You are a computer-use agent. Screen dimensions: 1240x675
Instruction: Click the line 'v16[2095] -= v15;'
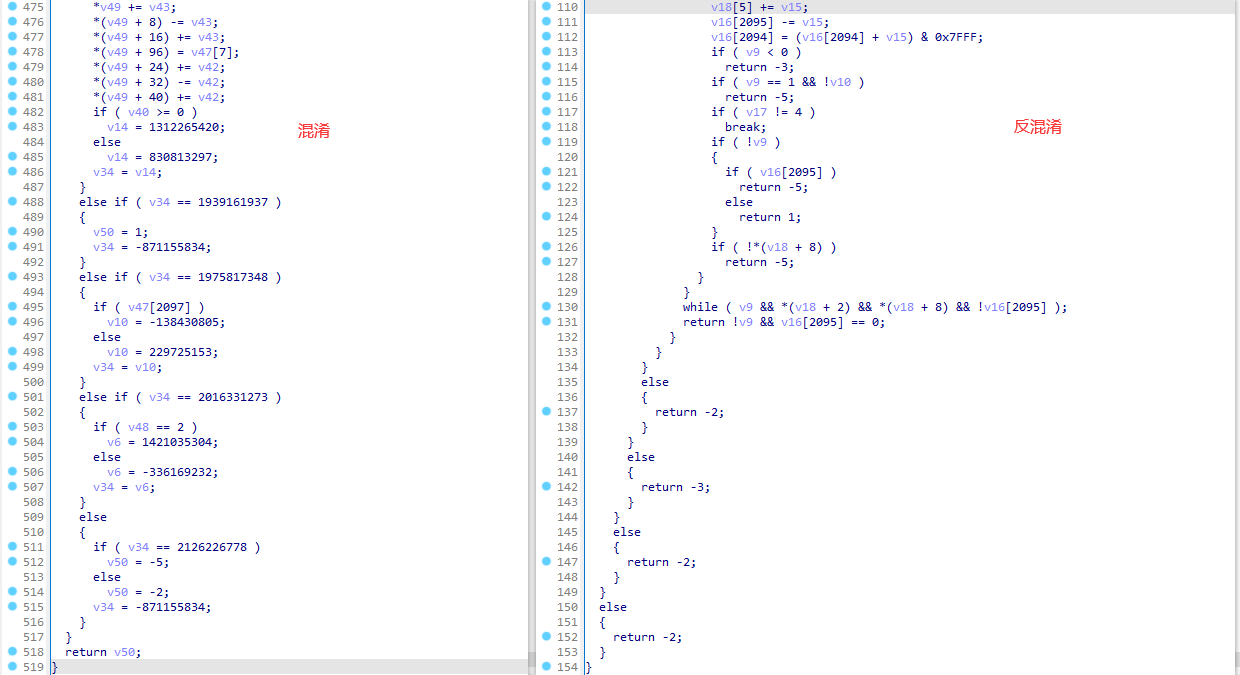click(770, 22)
